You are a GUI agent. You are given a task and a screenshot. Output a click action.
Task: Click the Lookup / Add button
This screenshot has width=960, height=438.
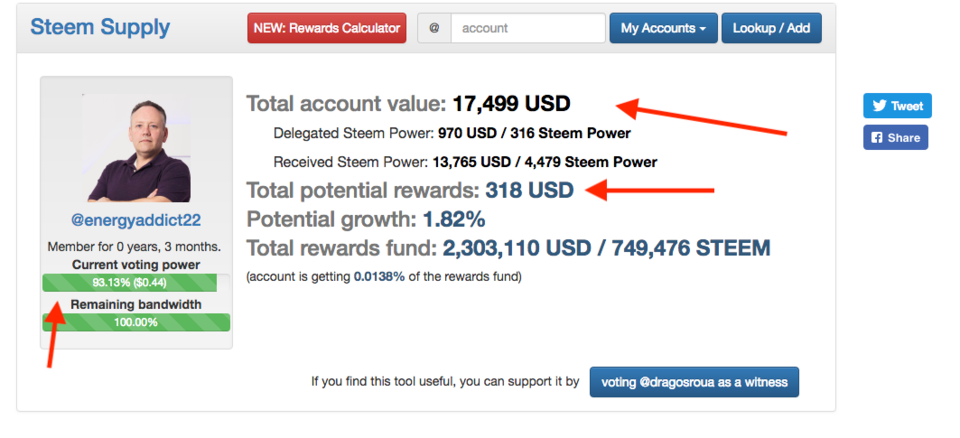(771, 28)
